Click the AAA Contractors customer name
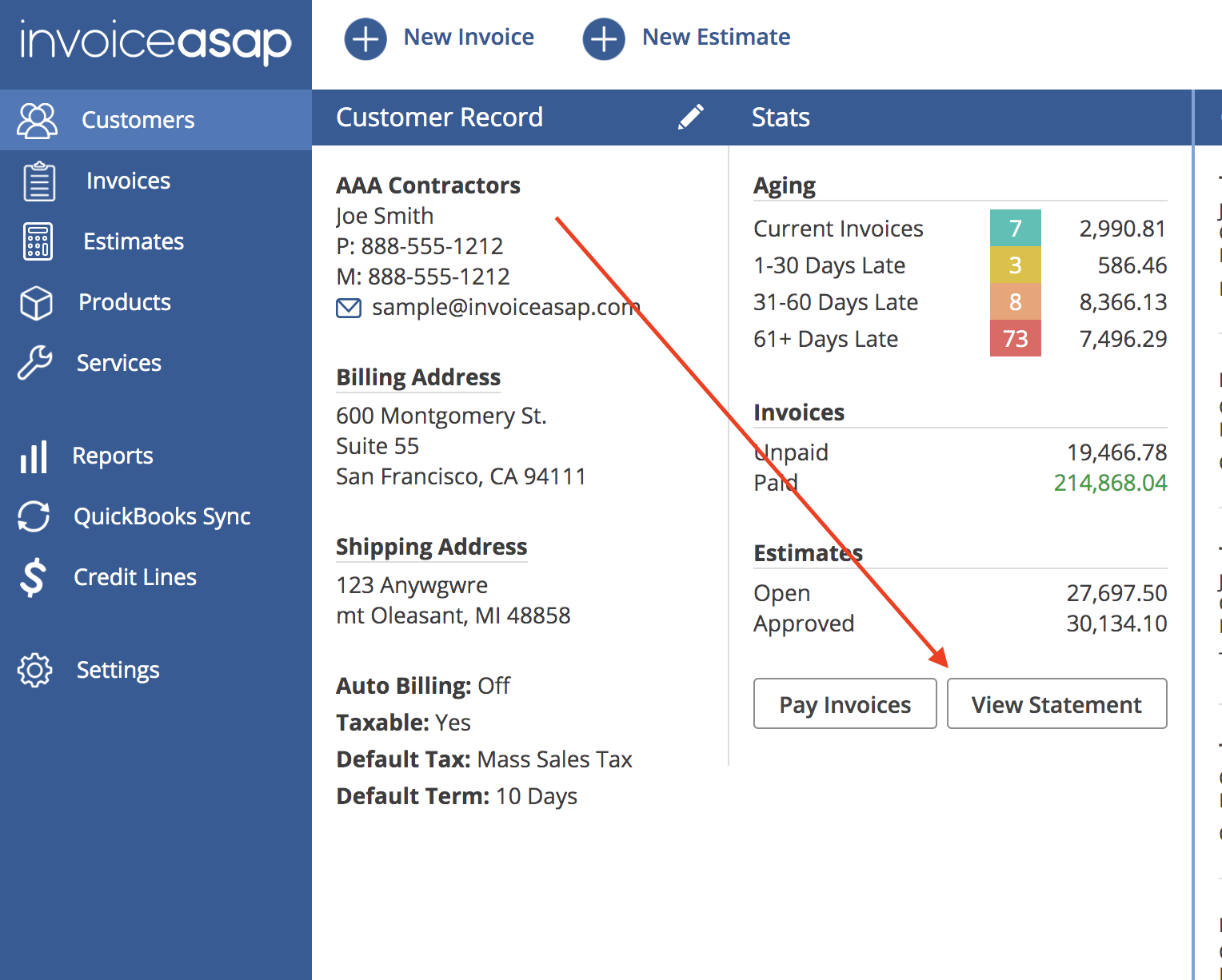 [x=428, y=185]
